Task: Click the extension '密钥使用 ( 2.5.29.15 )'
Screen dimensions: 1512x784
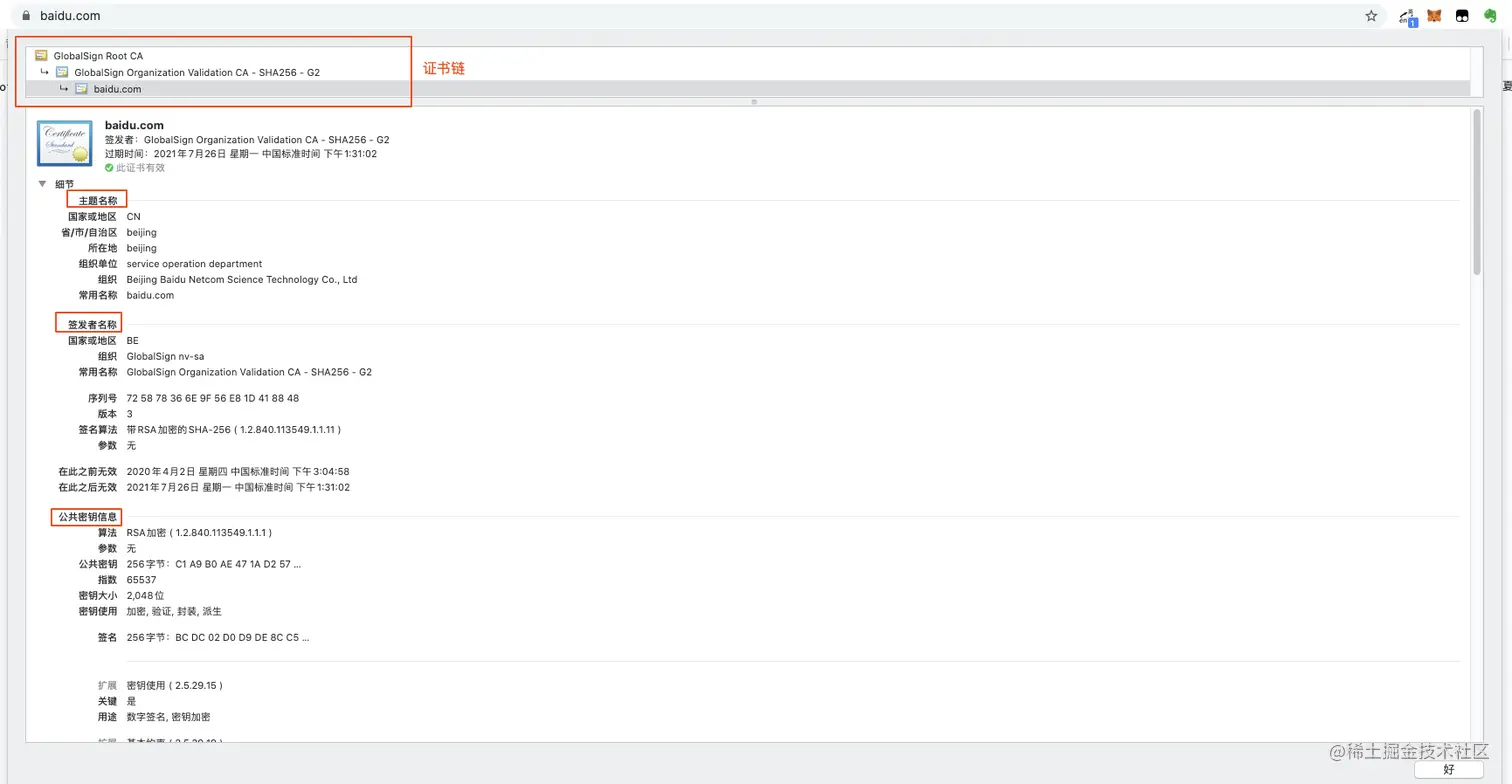Action: [175, 686]
